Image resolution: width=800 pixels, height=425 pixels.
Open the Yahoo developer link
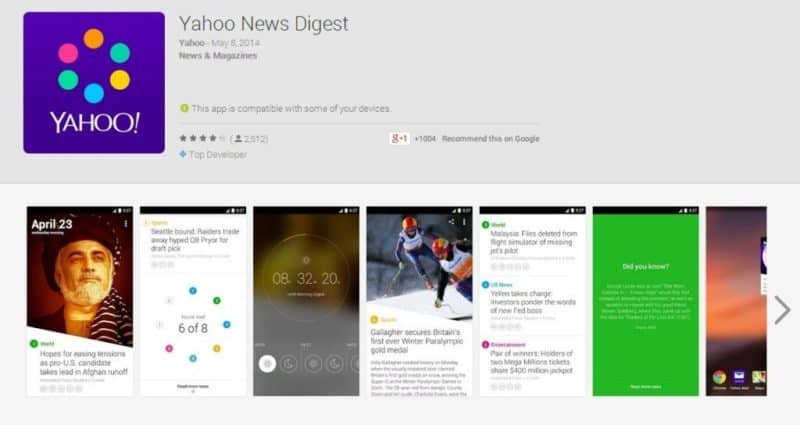click(x=192, y=43)
